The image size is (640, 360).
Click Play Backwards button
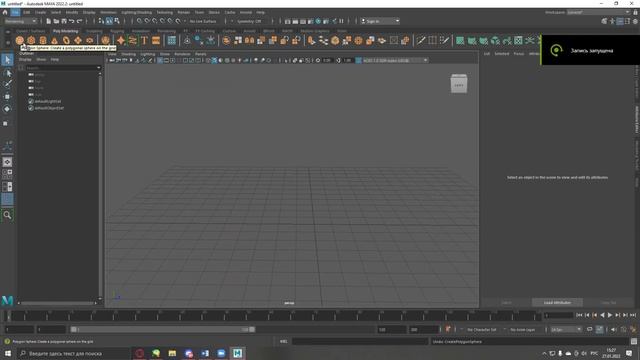tap(602, 315)
